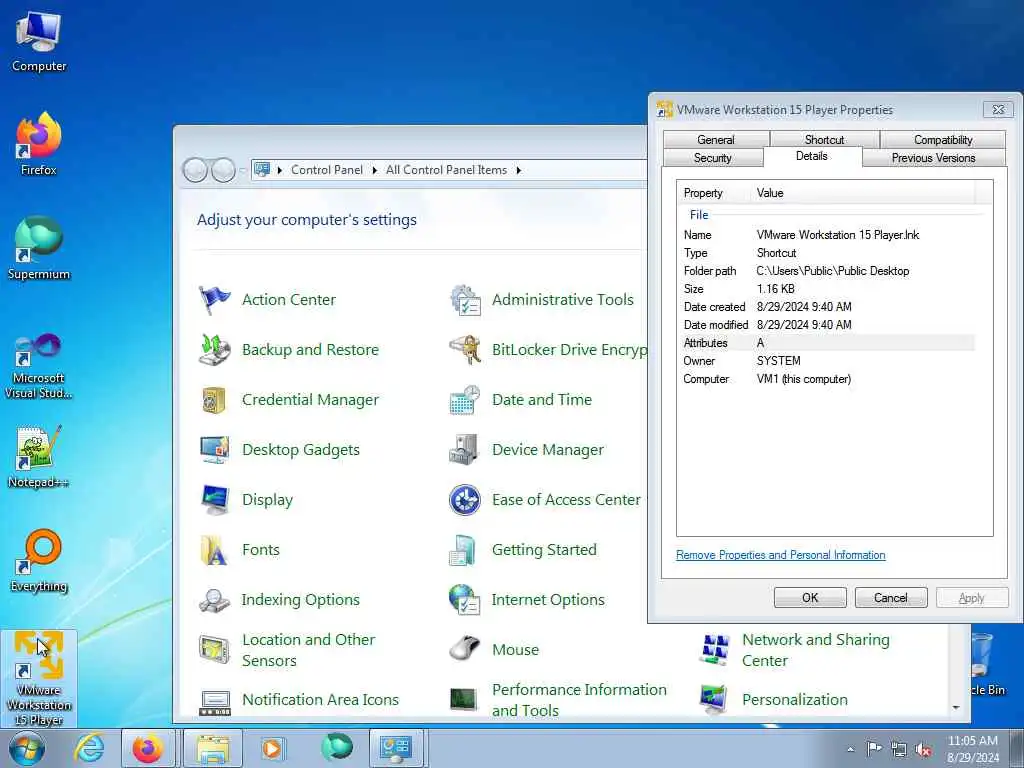This screenshot has width=1024, height=768.
Task: Show hidden icons in system tray
Action: click(850, 750)
